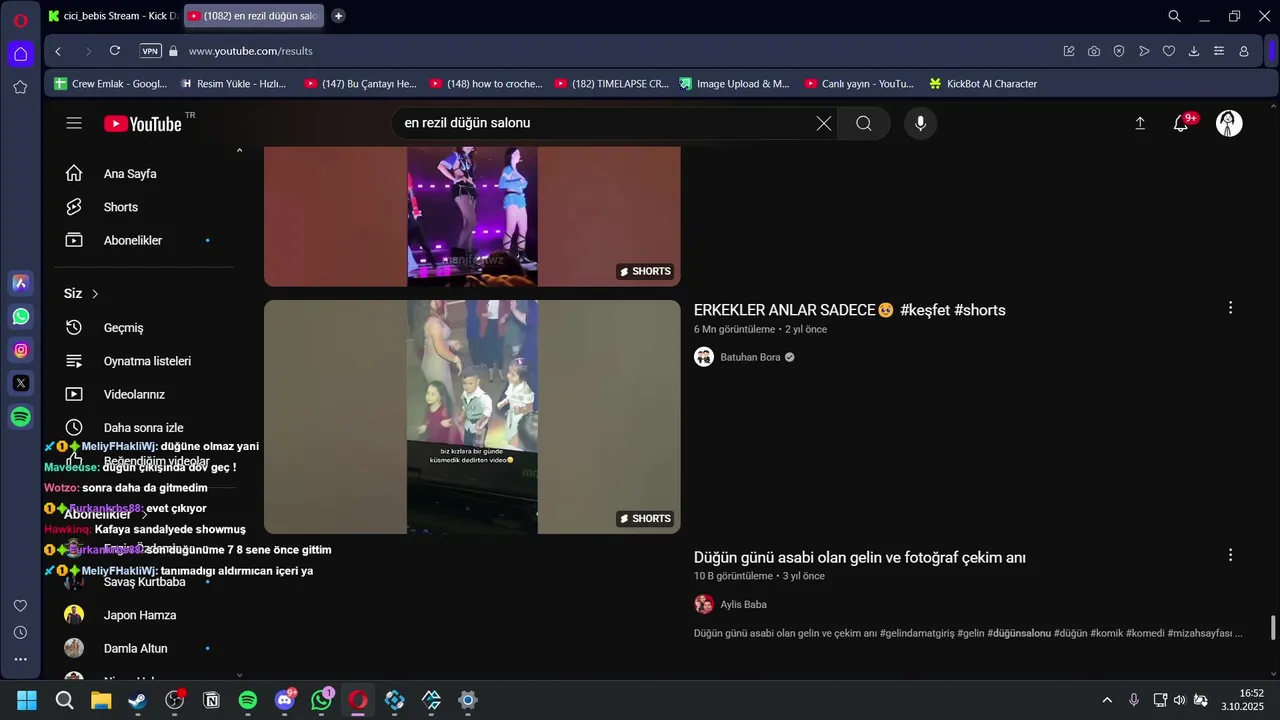Image resolution: width=1280 pixels, height=720 pixels.
Task: Open Opera tab search magnifier
Action: point(1175,16)
